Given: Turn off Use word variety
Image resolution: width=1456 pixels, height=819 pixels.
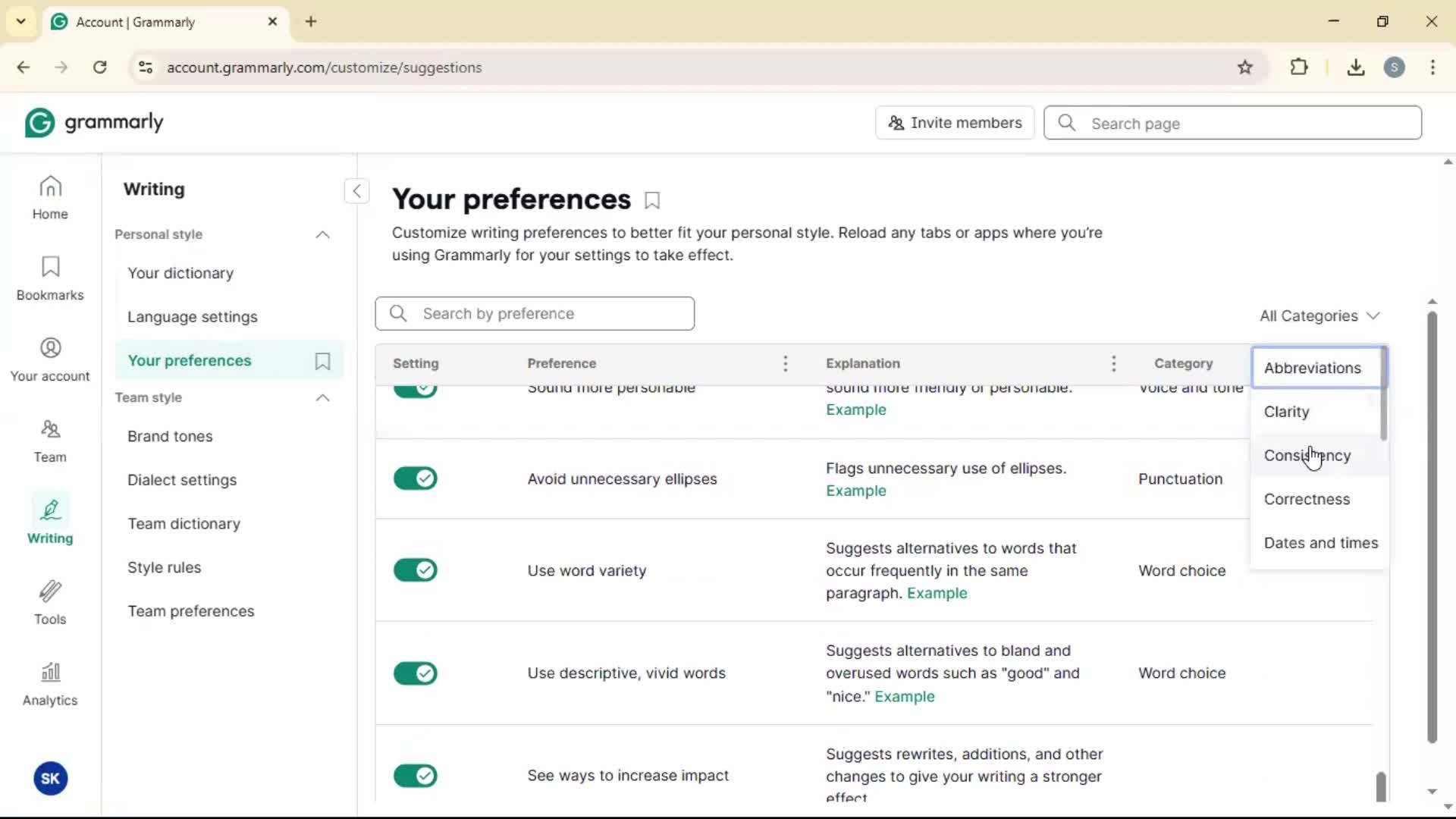Looking at the screenshot, I should [x=416, y=570].
